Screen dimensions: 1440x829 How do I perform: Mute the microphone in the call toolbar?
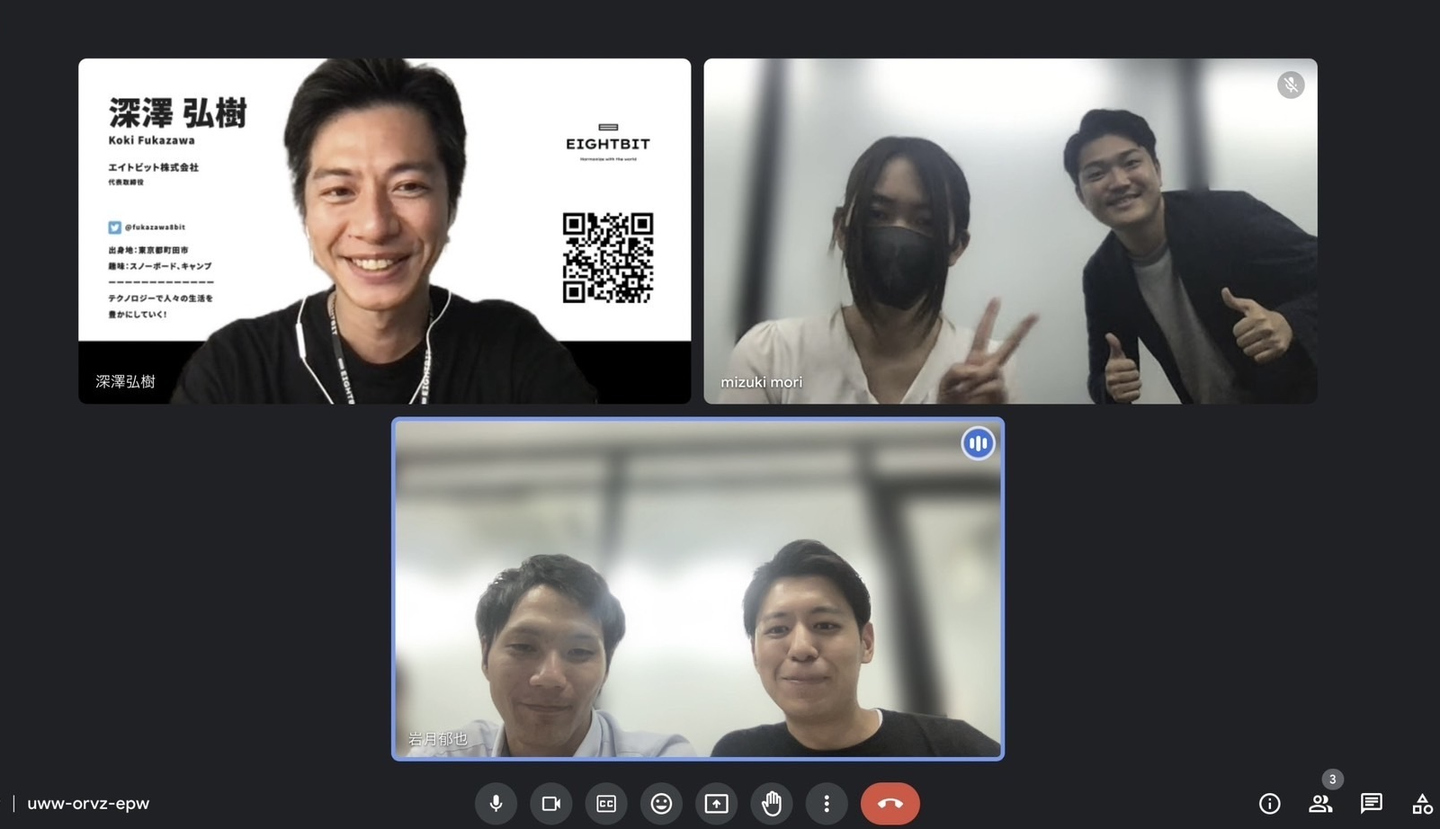click(x=495, y=803)
